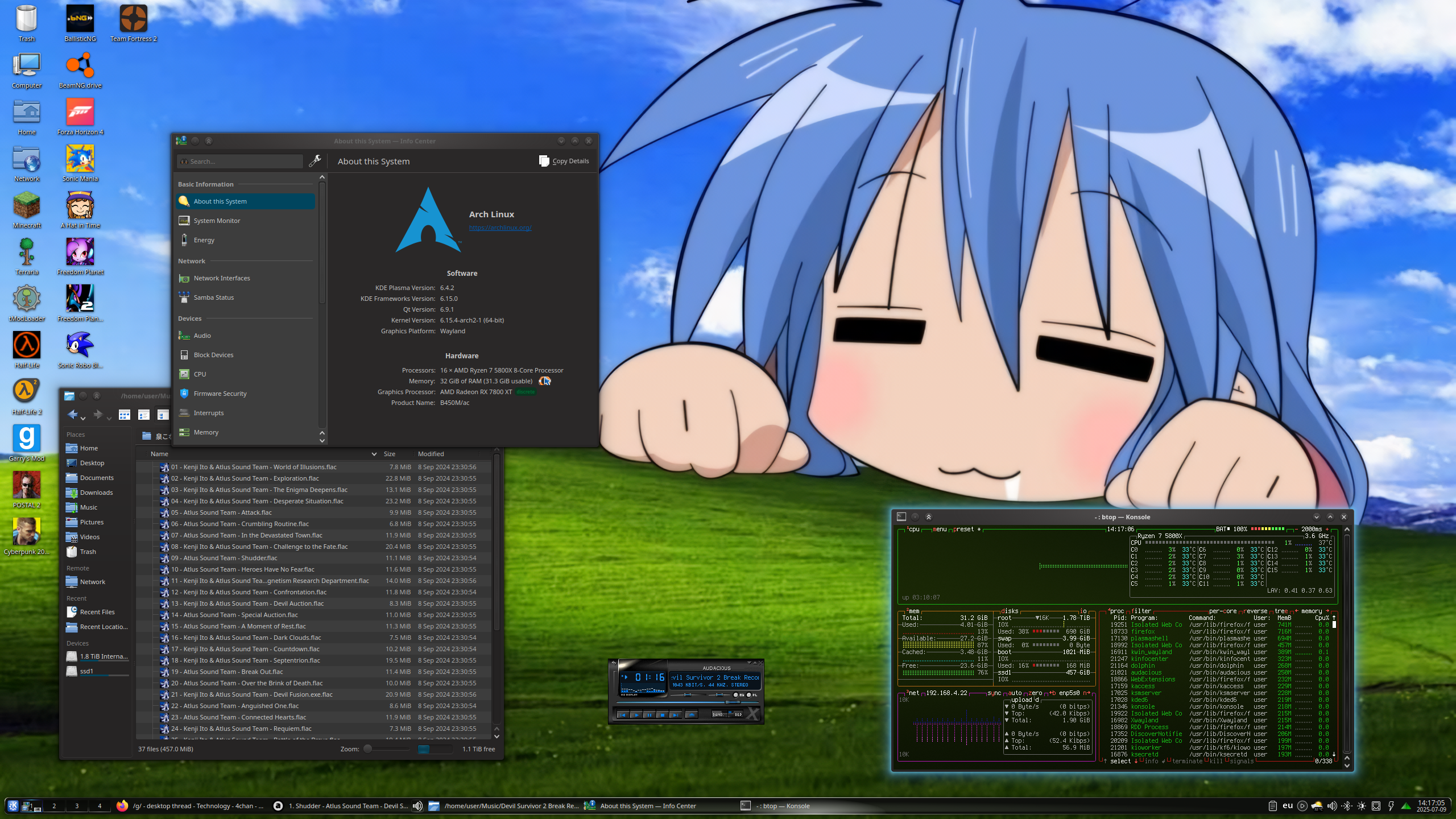This screenshot has height=819, width=1456.
Task: Open the Terraria desktop icon
Action: coord(27,257)
